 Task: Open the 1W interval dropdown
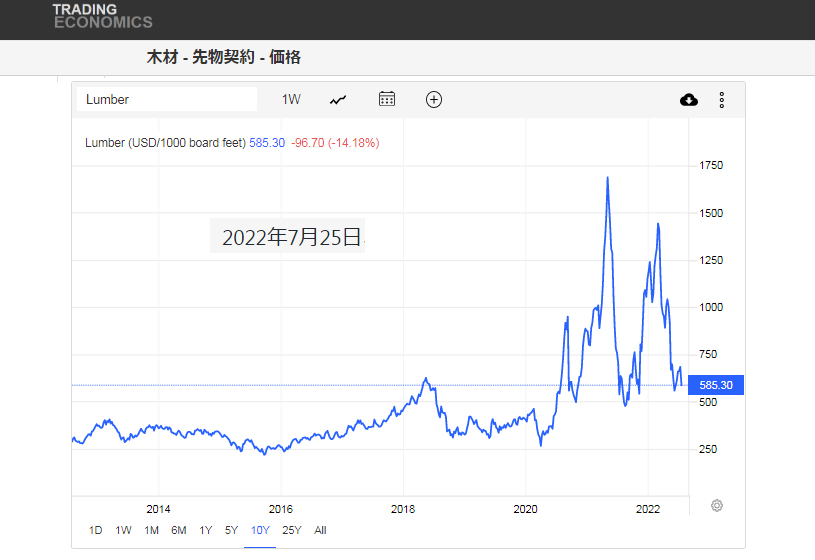click(x=291, y=99)
